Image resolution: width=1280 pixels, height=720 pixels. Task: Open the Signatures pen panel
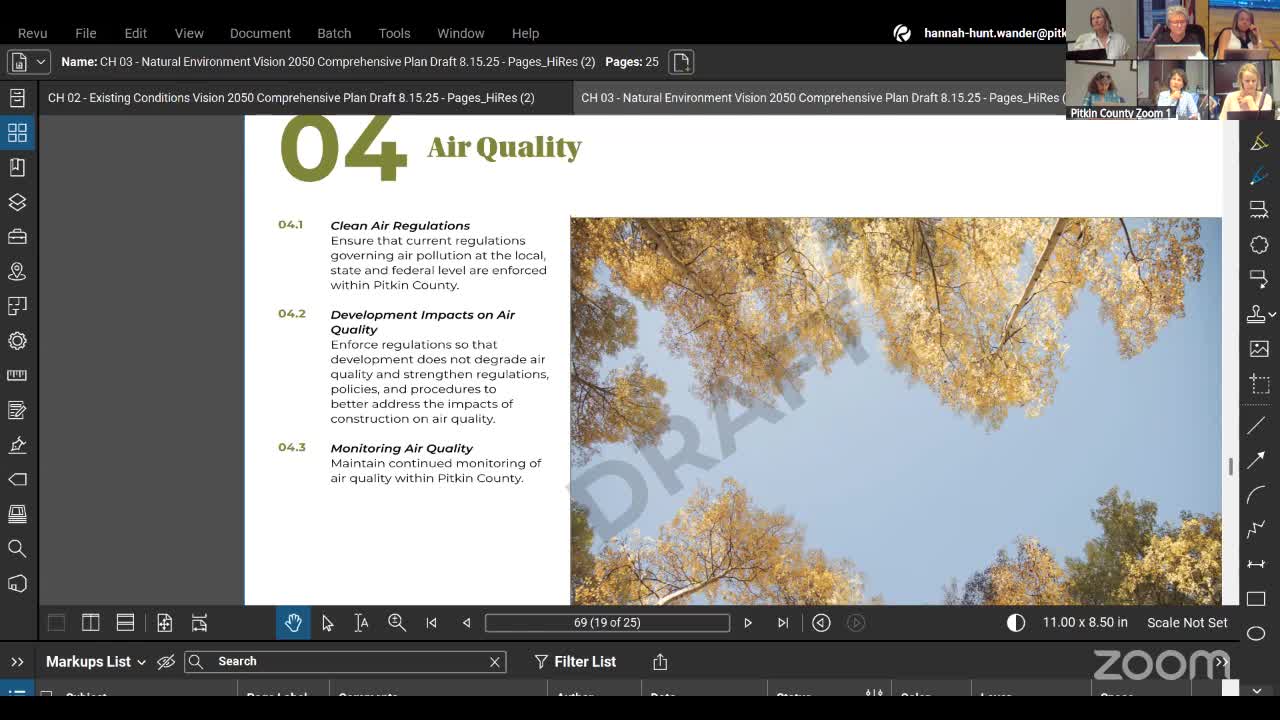point(17,445)
